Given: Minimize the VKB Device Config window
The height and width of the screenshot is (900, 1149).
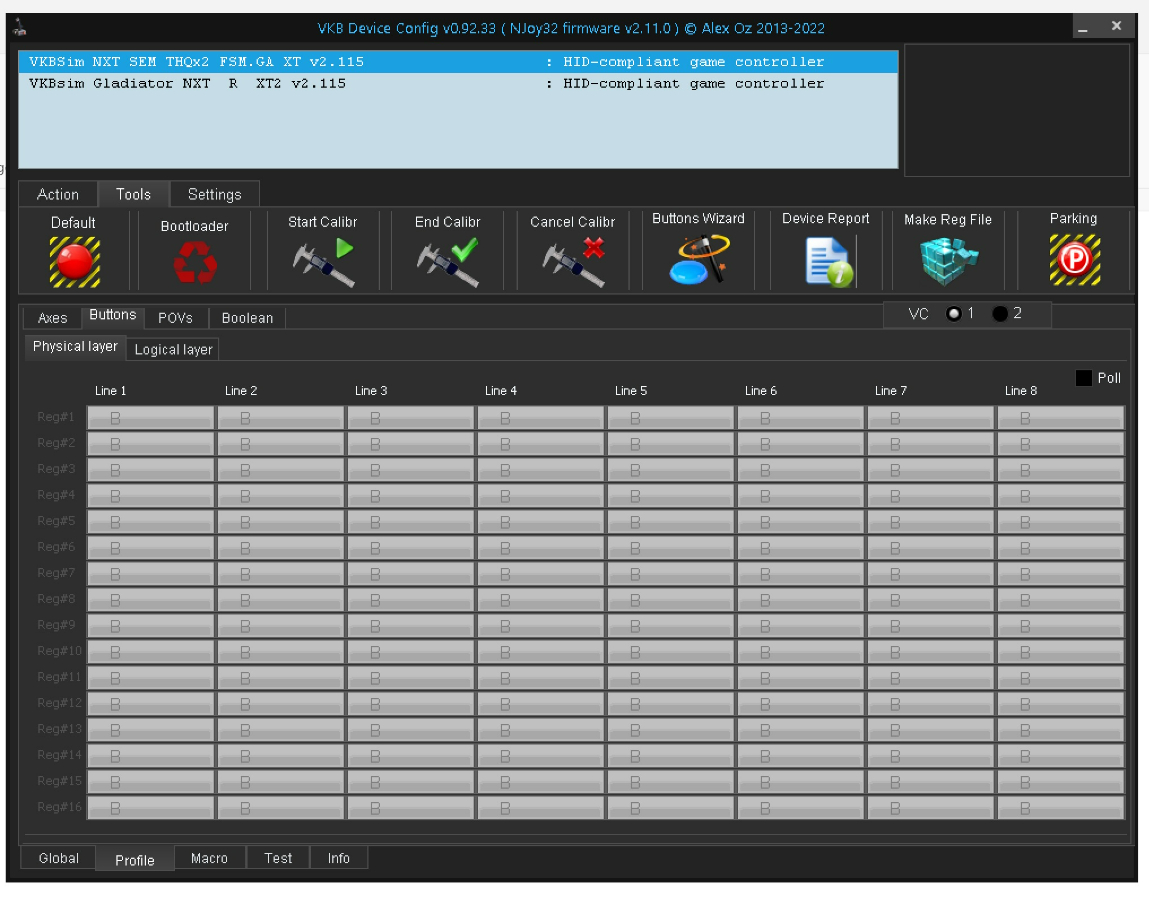Looking at the screenshot, I should coord(1084,28).
